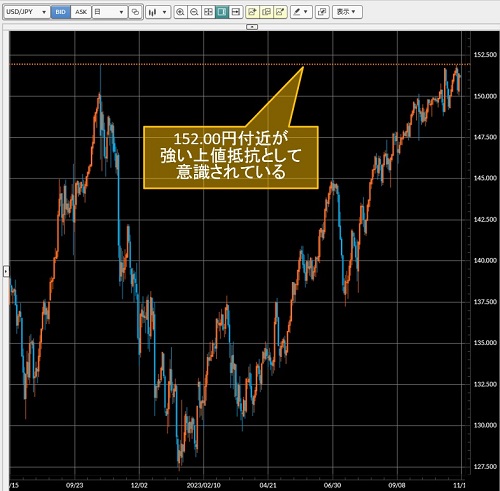
Task: Click the detach chart window icon
Action: pyautogui.click(x=322, y=12)
